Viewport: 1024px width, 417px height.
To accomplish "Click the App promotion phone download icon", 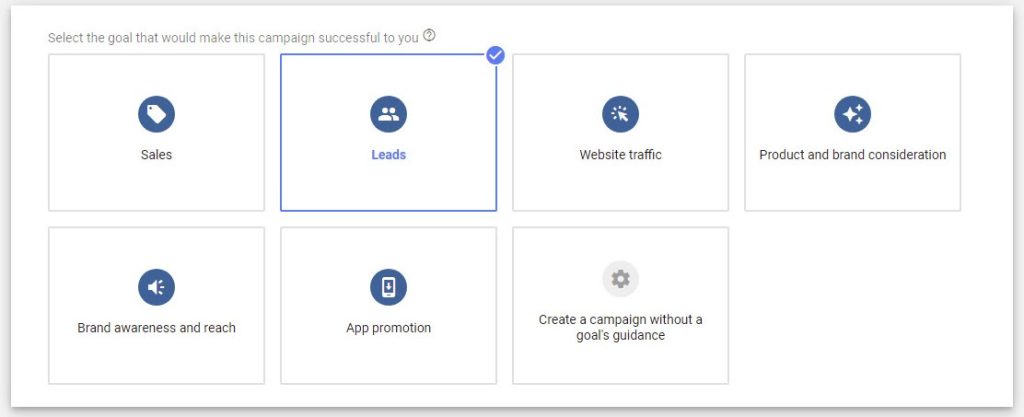I will (388, 287).
